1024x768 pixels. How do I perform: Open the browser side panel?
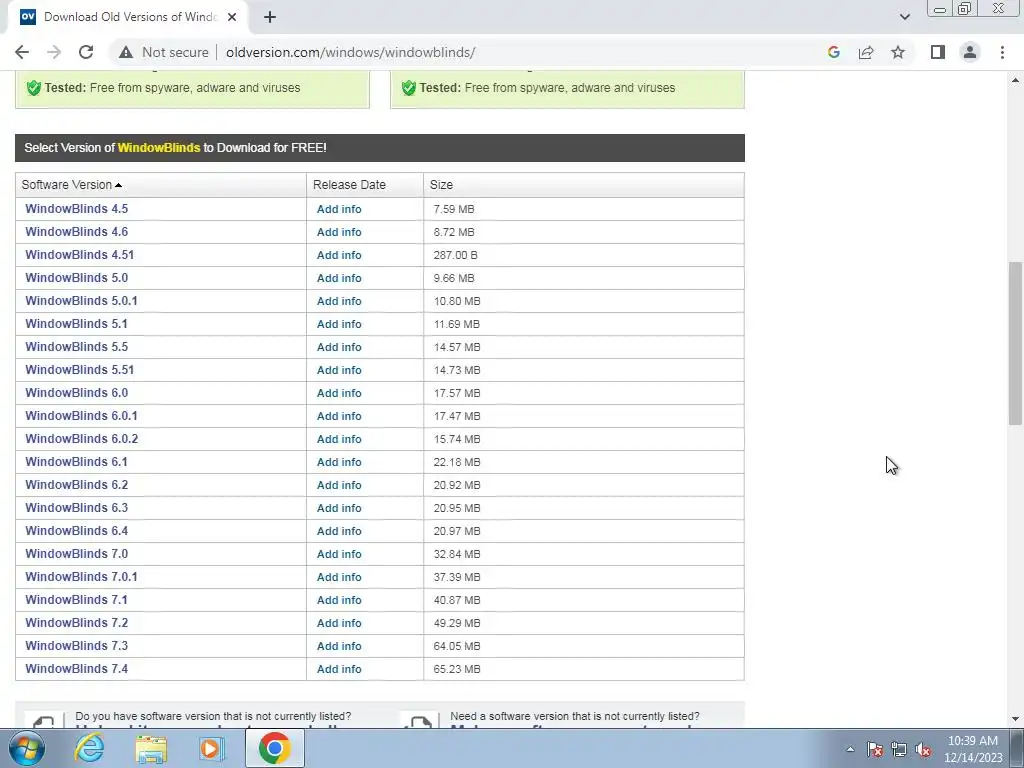coord(938,52)
